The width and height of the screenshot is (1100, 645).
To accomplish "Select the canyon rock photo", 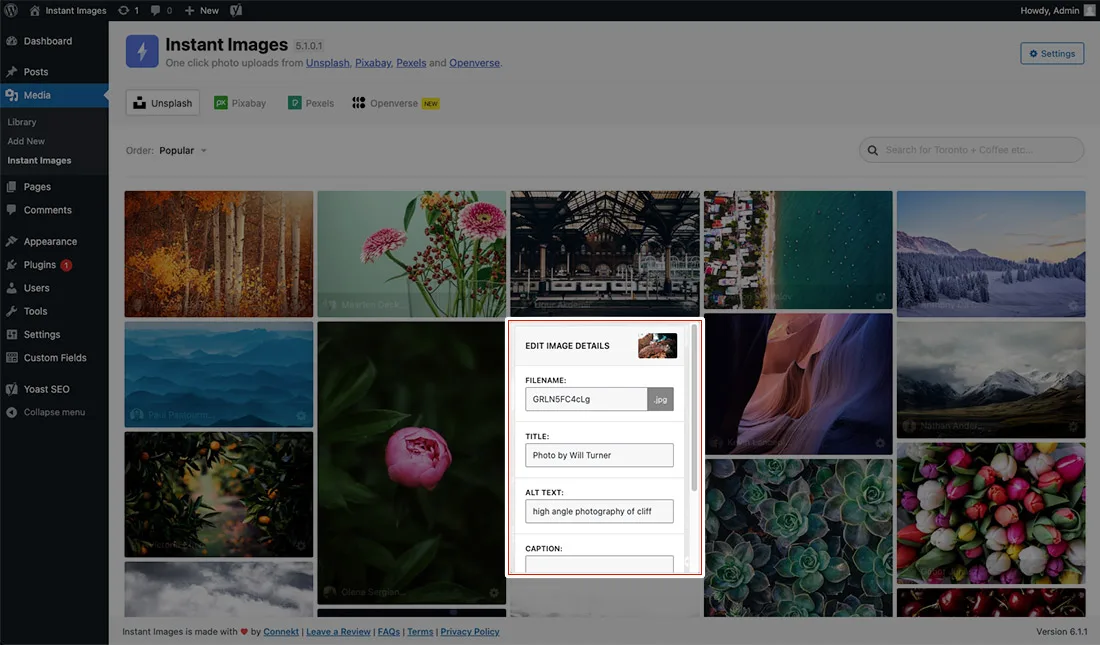I will point(798,384).
